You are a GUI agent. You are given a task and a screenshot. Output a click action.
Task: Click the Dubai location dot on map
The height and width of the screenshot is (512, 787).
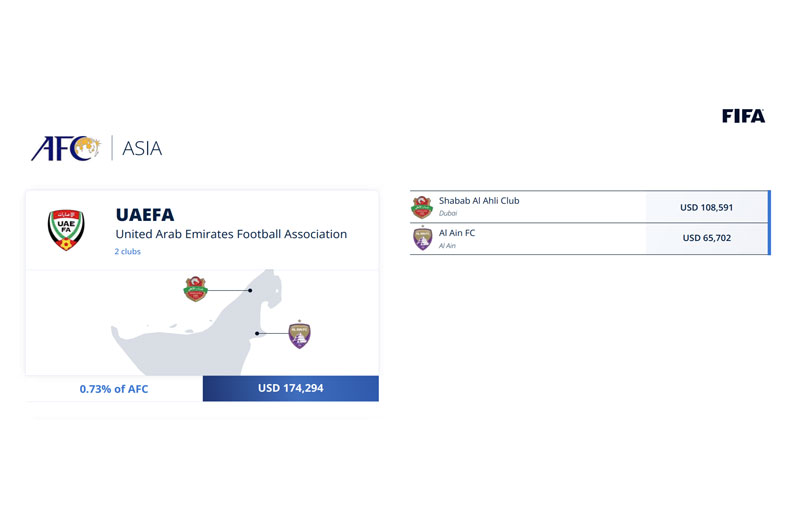250,290
